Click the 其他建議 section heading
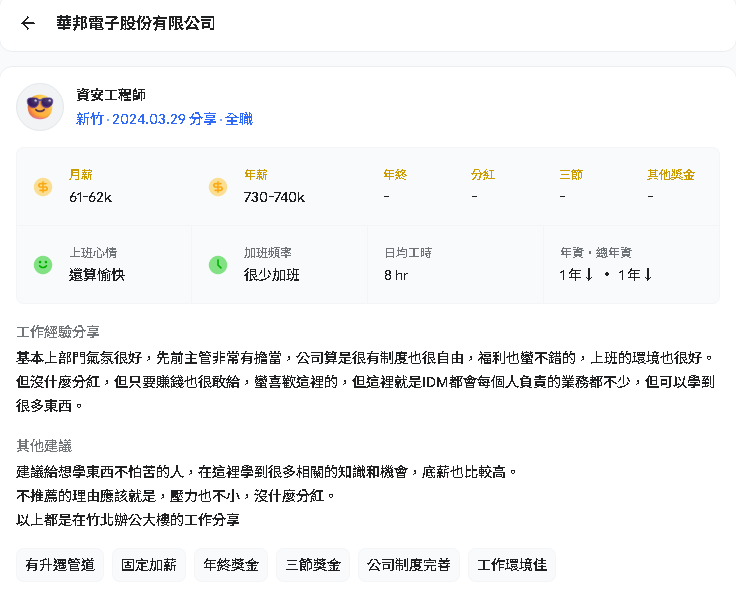 pos(44,445)
